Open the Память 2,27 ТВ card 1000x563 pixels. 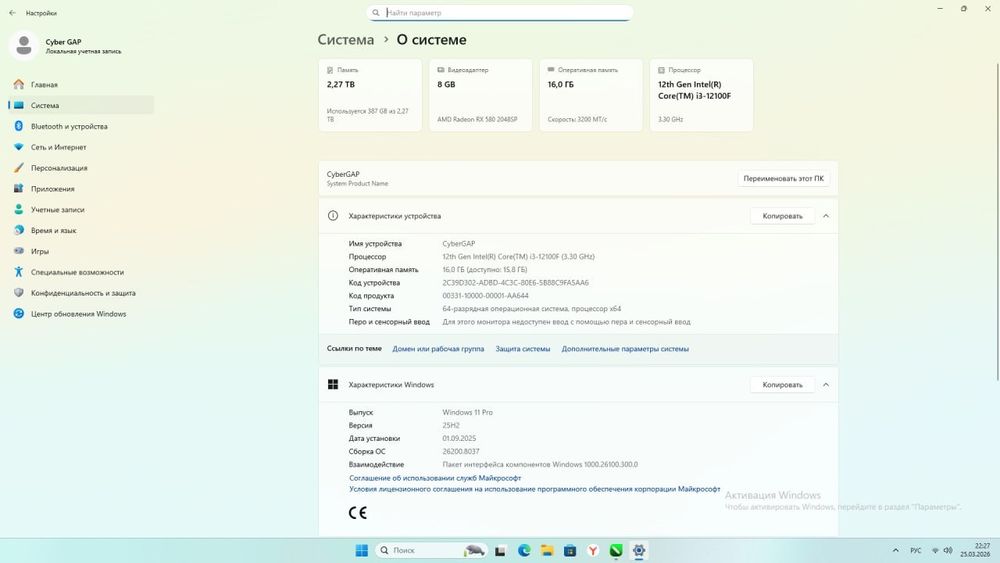370,95
